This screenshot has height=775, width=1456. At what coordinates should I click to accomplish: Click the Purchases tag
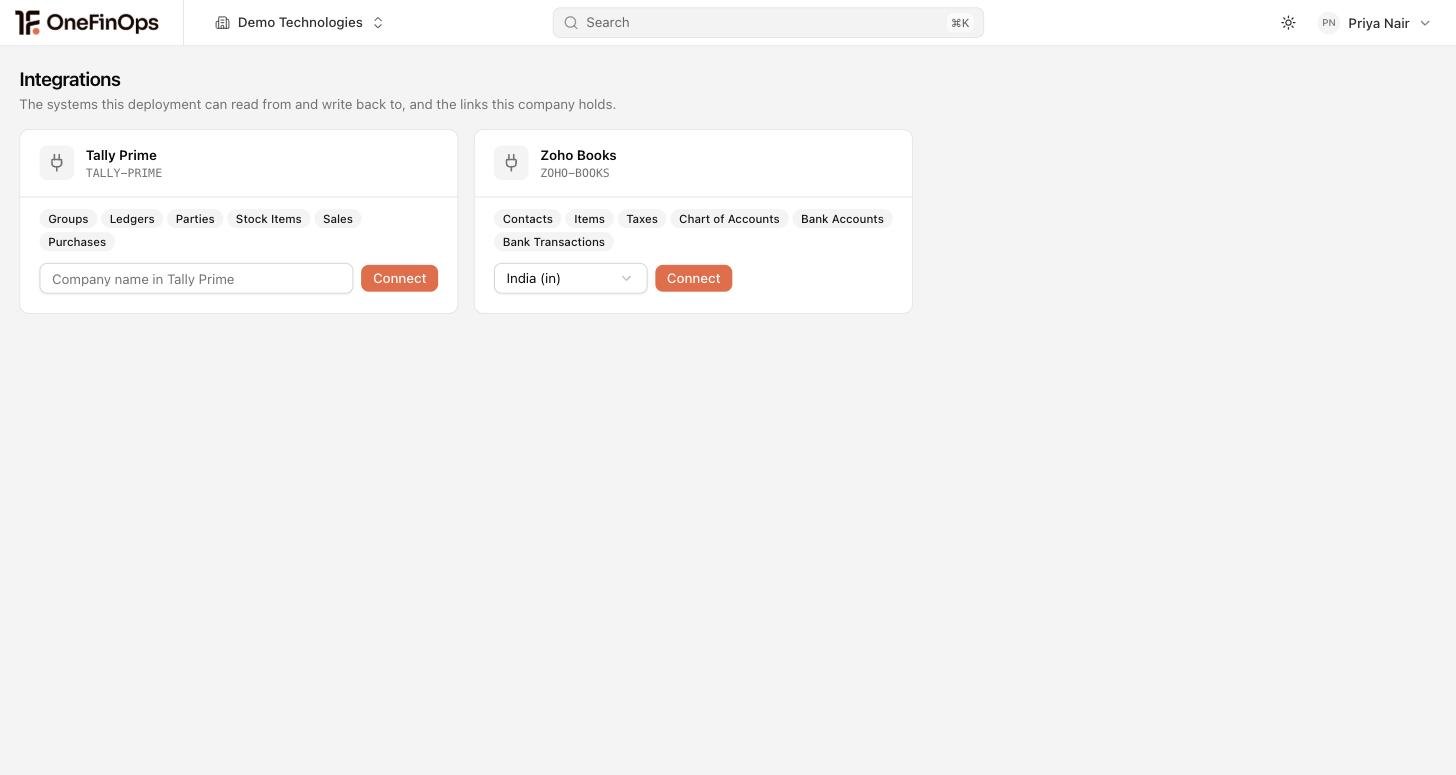click(77, 242)
